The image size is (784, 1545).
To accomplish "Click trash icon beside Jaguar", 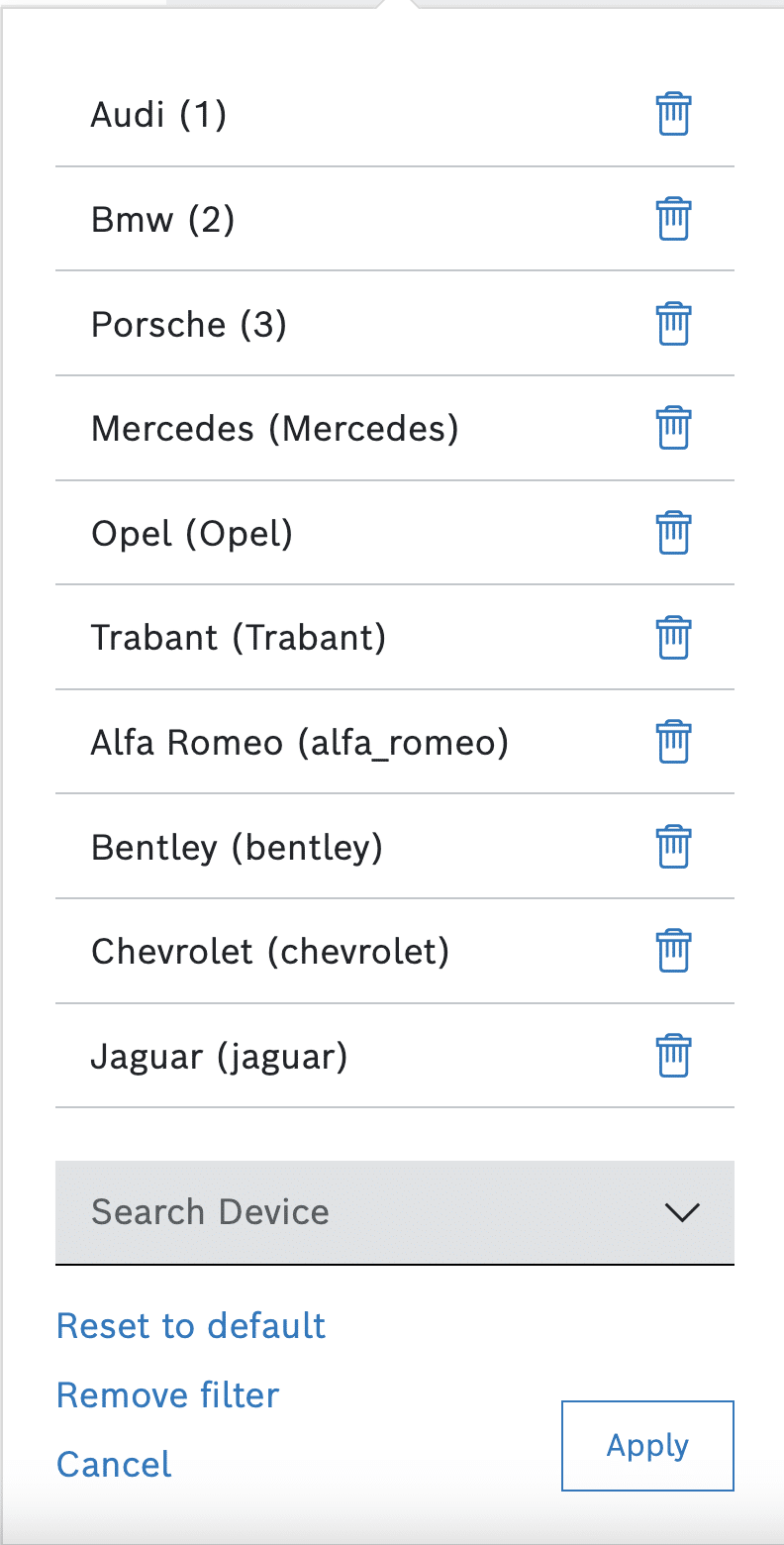I will (x=673, y=1056).
